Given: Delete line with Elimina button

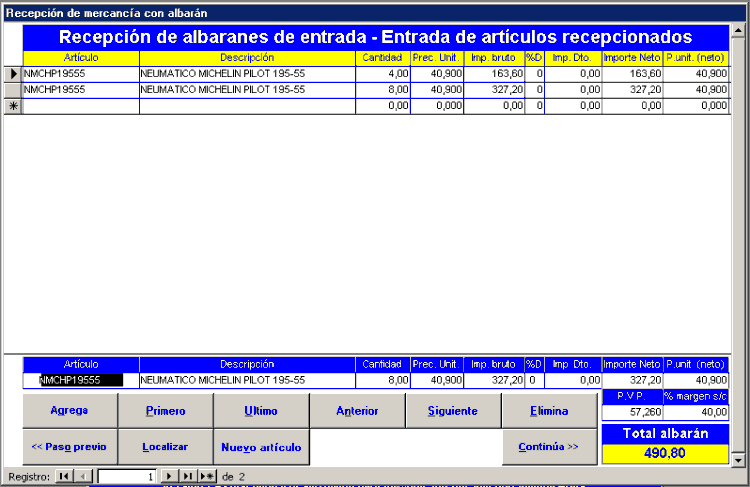Looking at the screenshot, I should (x=550, y=410).
